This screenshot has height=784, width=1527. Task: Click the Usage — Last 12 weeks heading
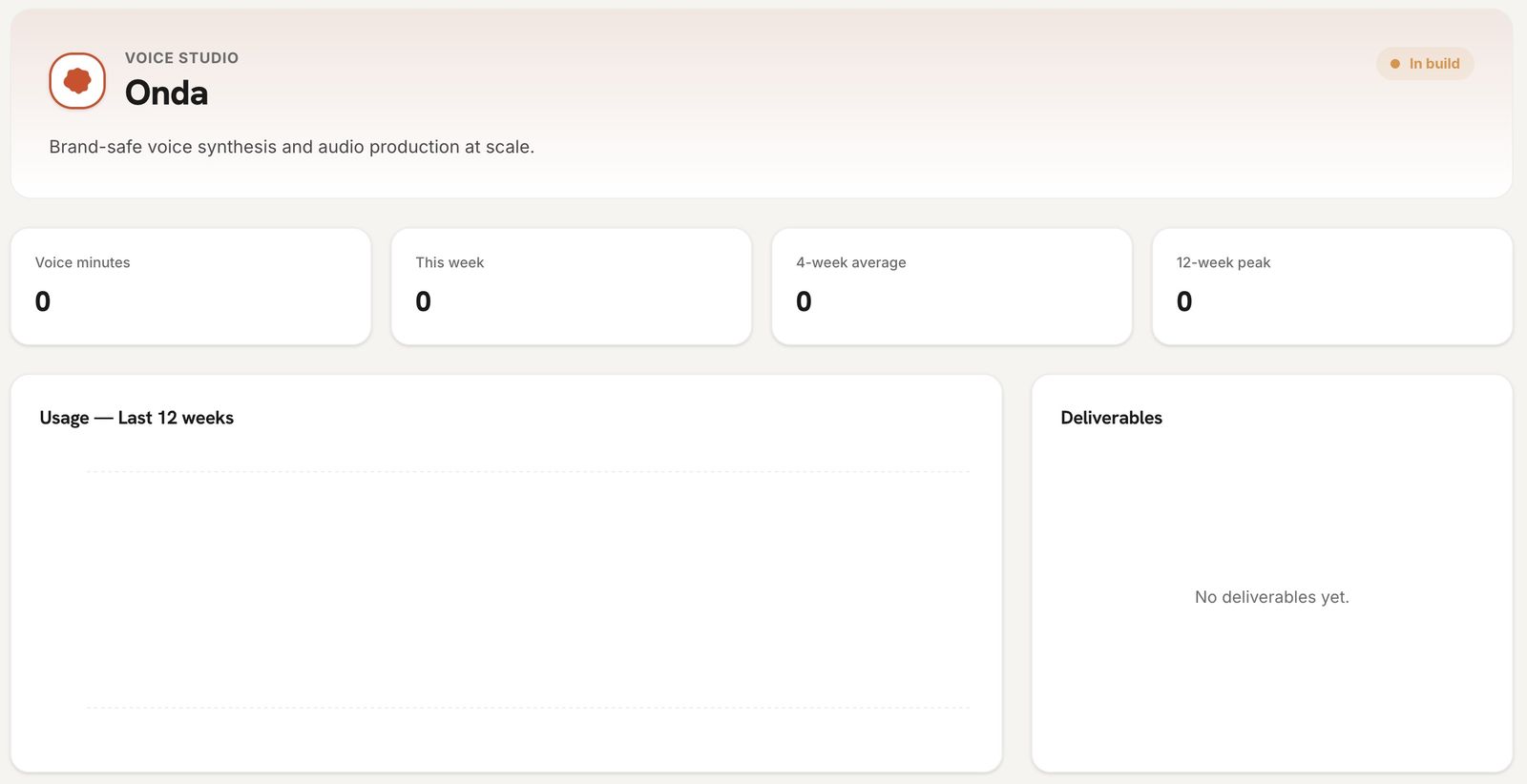(136, 418)
